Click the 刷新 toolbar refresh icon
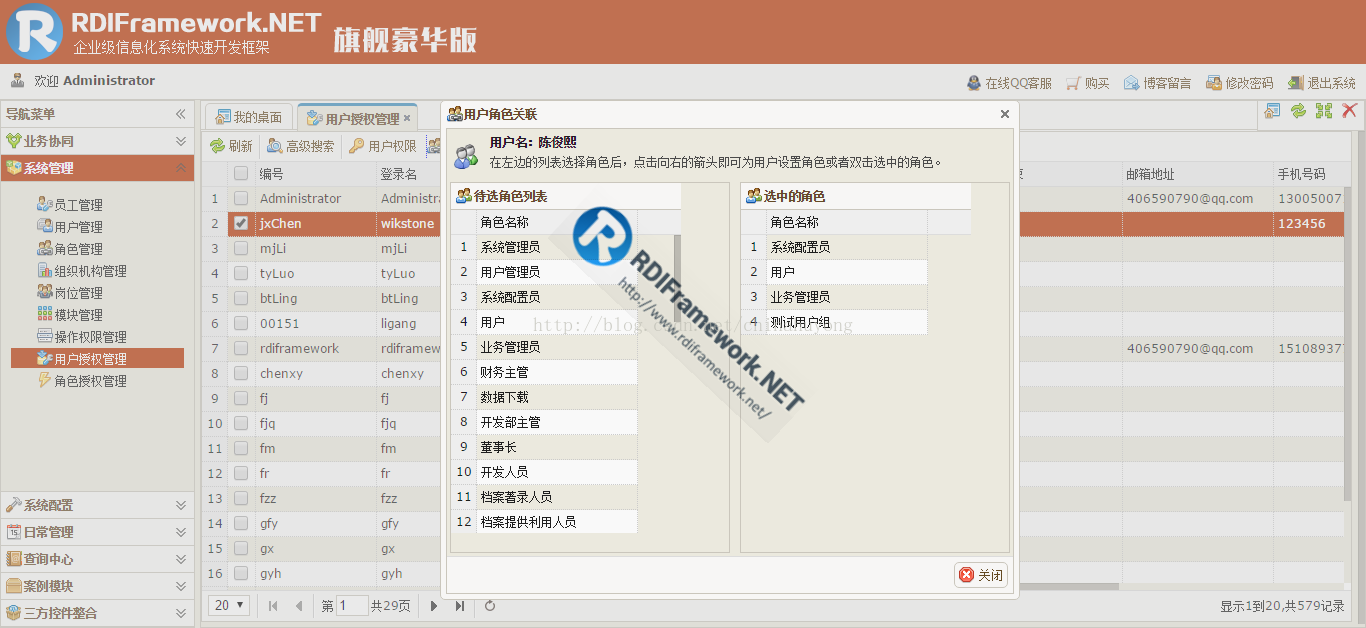This screenshot has height=628, width=1366. (217, 146)
